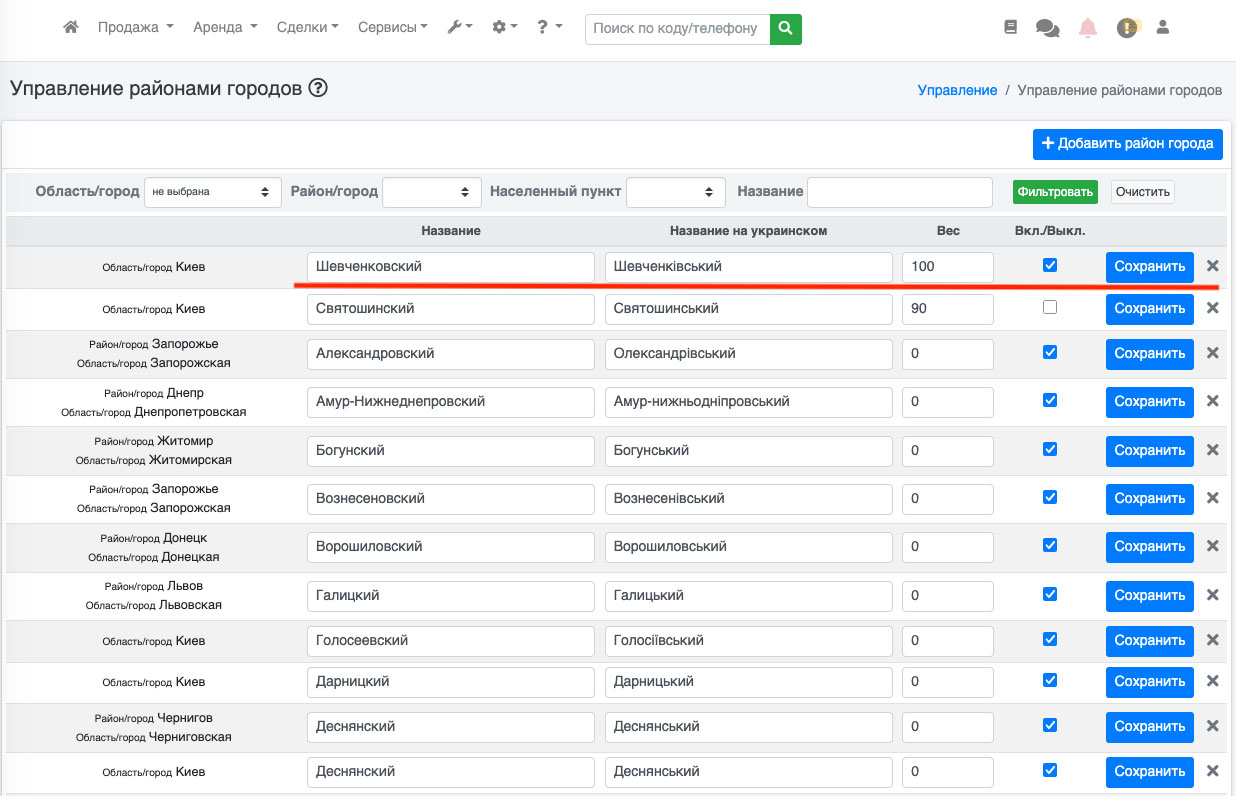Toggle the Галицкий district checkbox
This screenshot has height=796, width=1236.
1049,594
